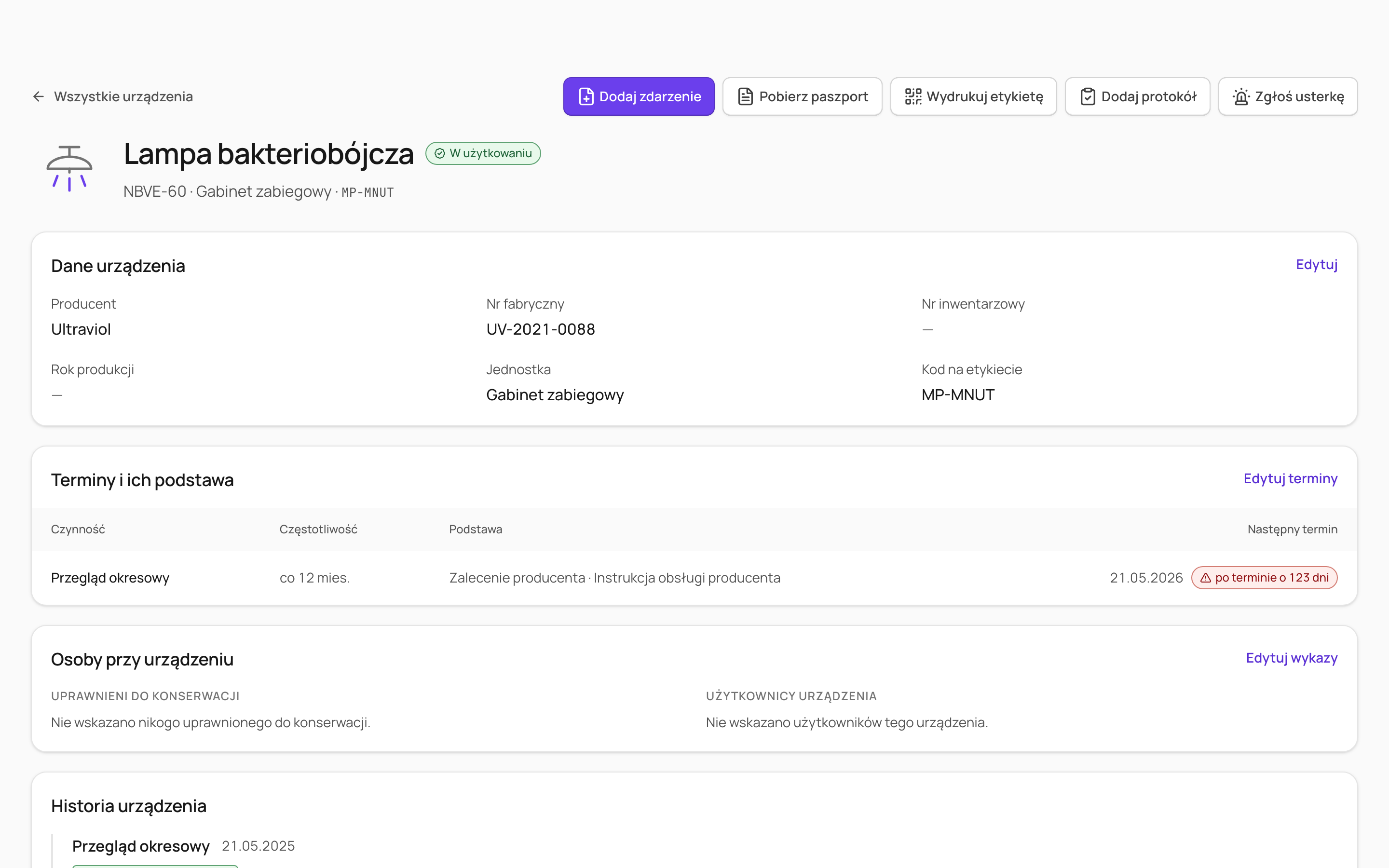Click the file-plus icon on Dodaj zdarzenie
Screen dimensions: 1389x868
click(586, 96)
